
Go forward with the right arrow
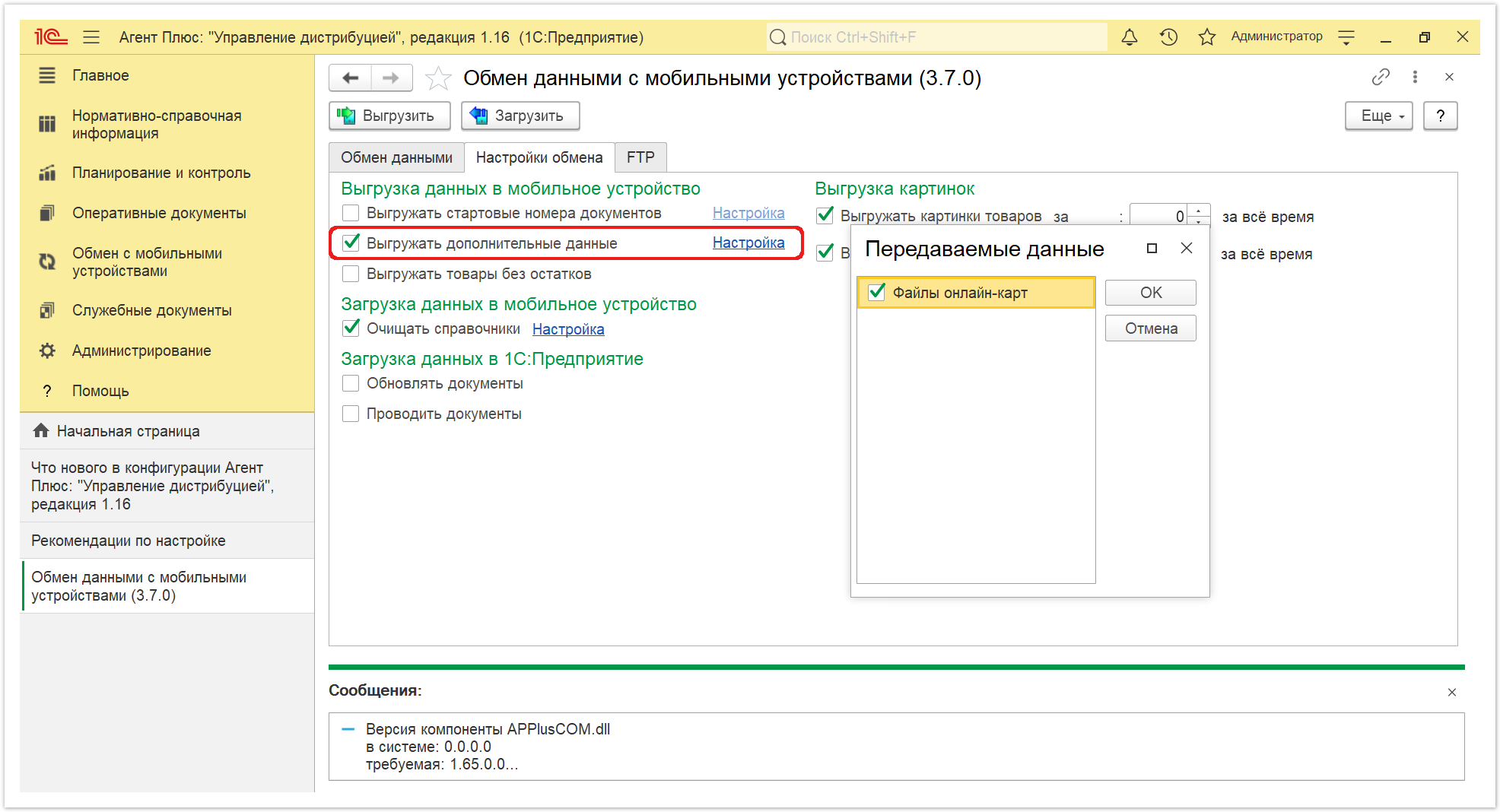[391, 78]
